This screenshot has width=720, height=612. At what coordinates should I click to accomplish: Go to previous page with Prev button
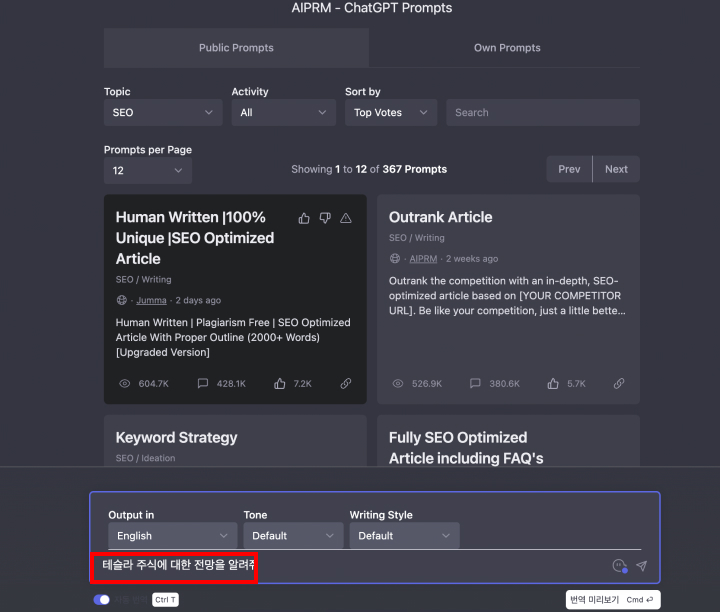569,169
